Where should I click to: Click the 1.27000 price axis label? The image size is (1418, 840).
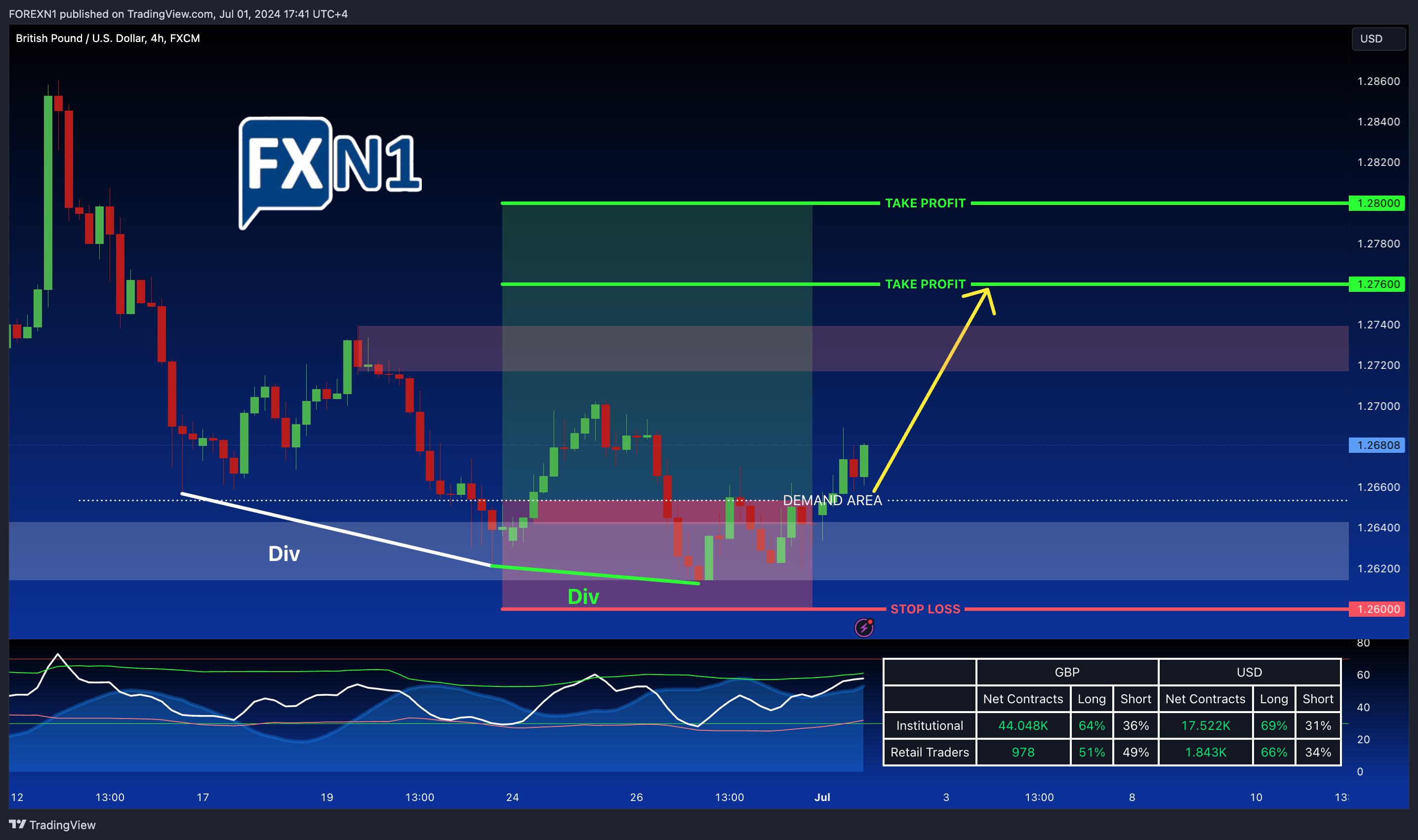pos(1378,406)
